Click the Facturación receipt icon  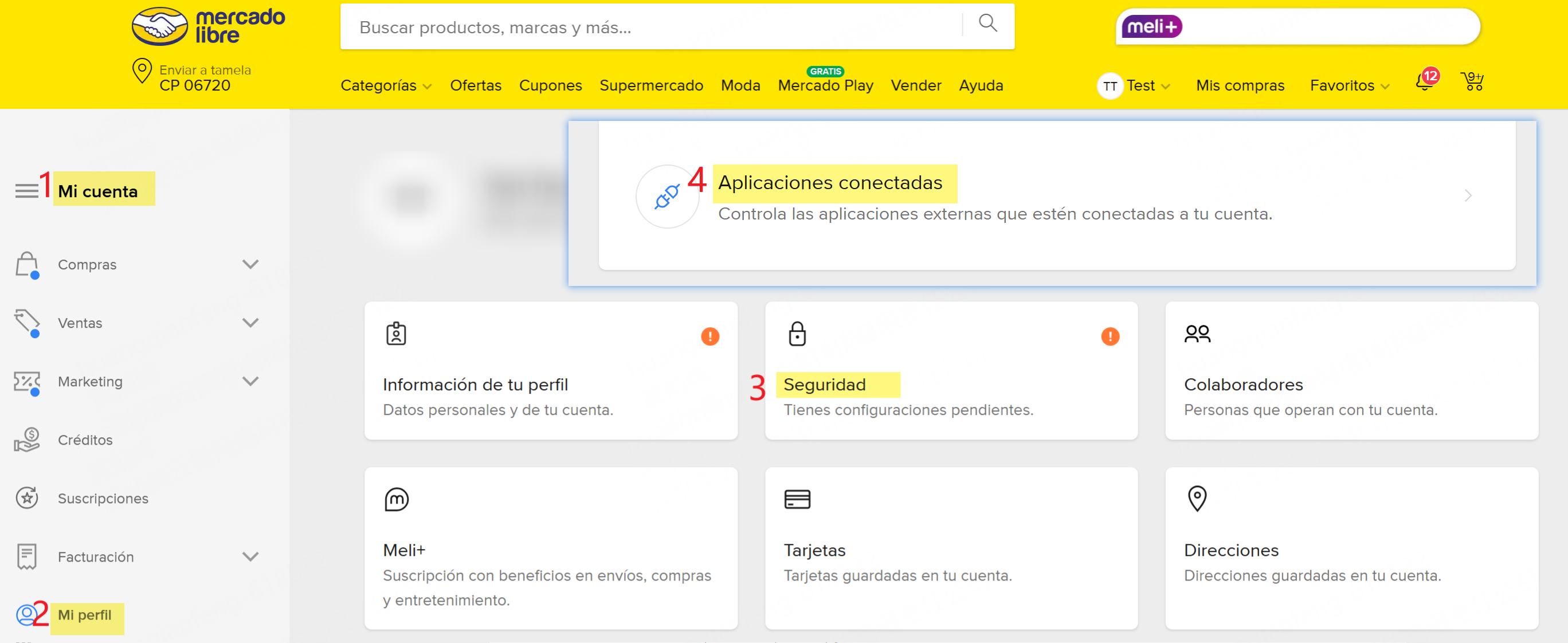tap(27, 556)
